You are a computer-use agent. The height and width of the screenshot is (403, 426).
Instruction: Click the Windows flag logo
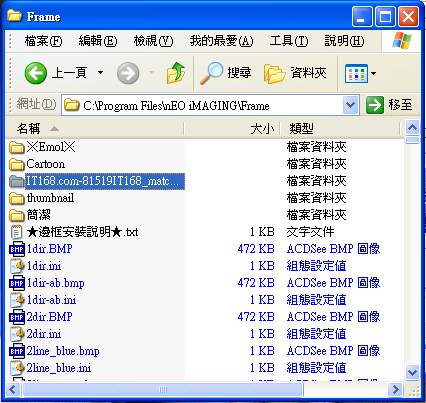401,41
